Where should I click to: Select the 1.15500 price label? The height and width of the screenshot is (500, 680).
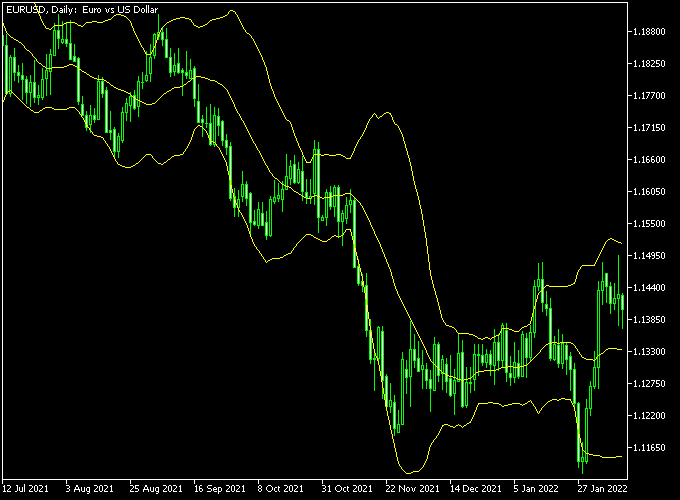tap(649, 224)
